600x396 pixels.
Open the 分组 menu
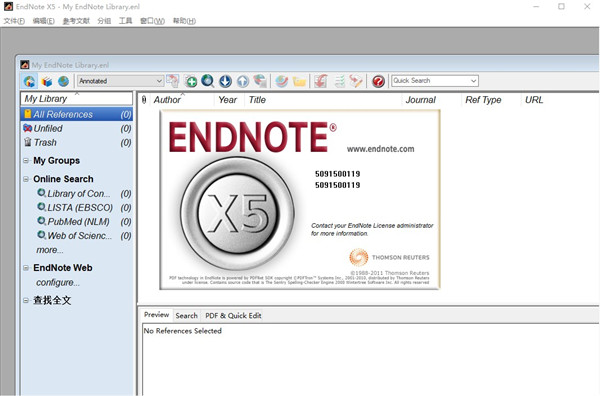[x=104, y=21]
